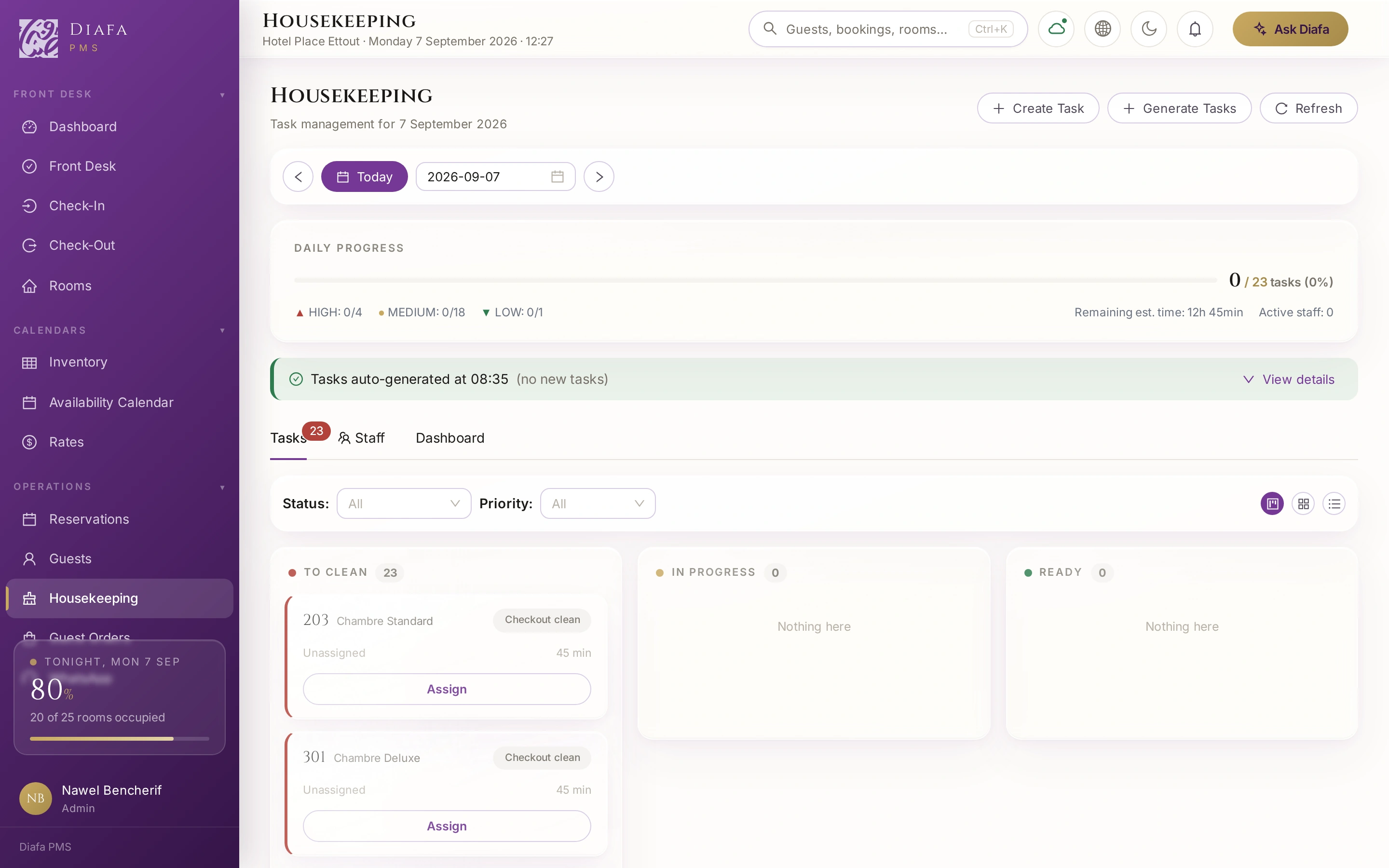Click the 2026-09-07 date field
The image size is (1389, 868).
[x=495, y=177]
